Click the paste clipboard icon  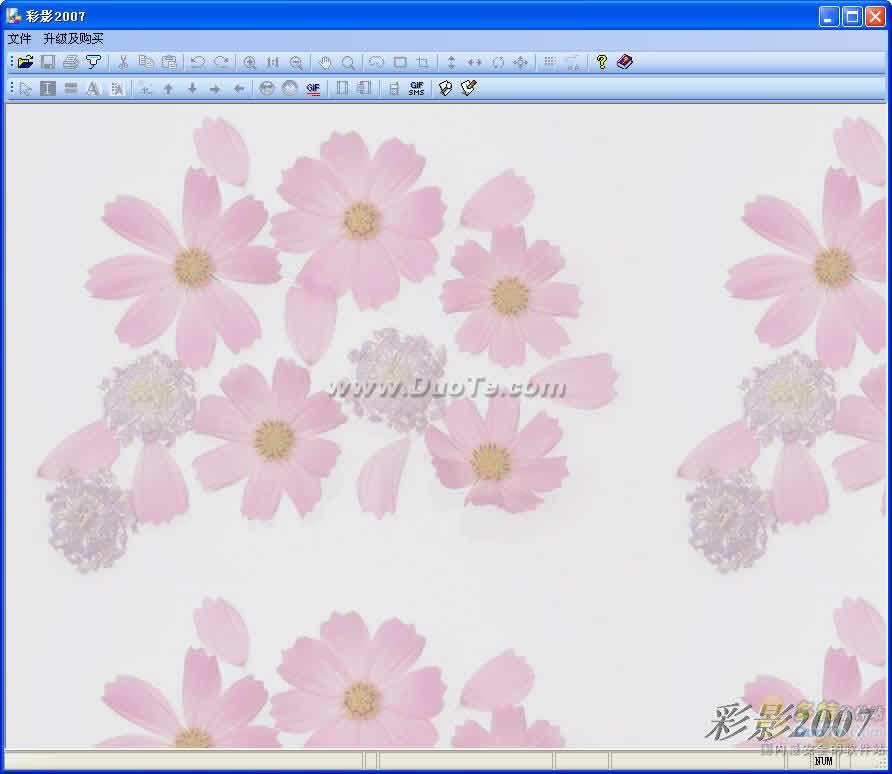(169, 62)
